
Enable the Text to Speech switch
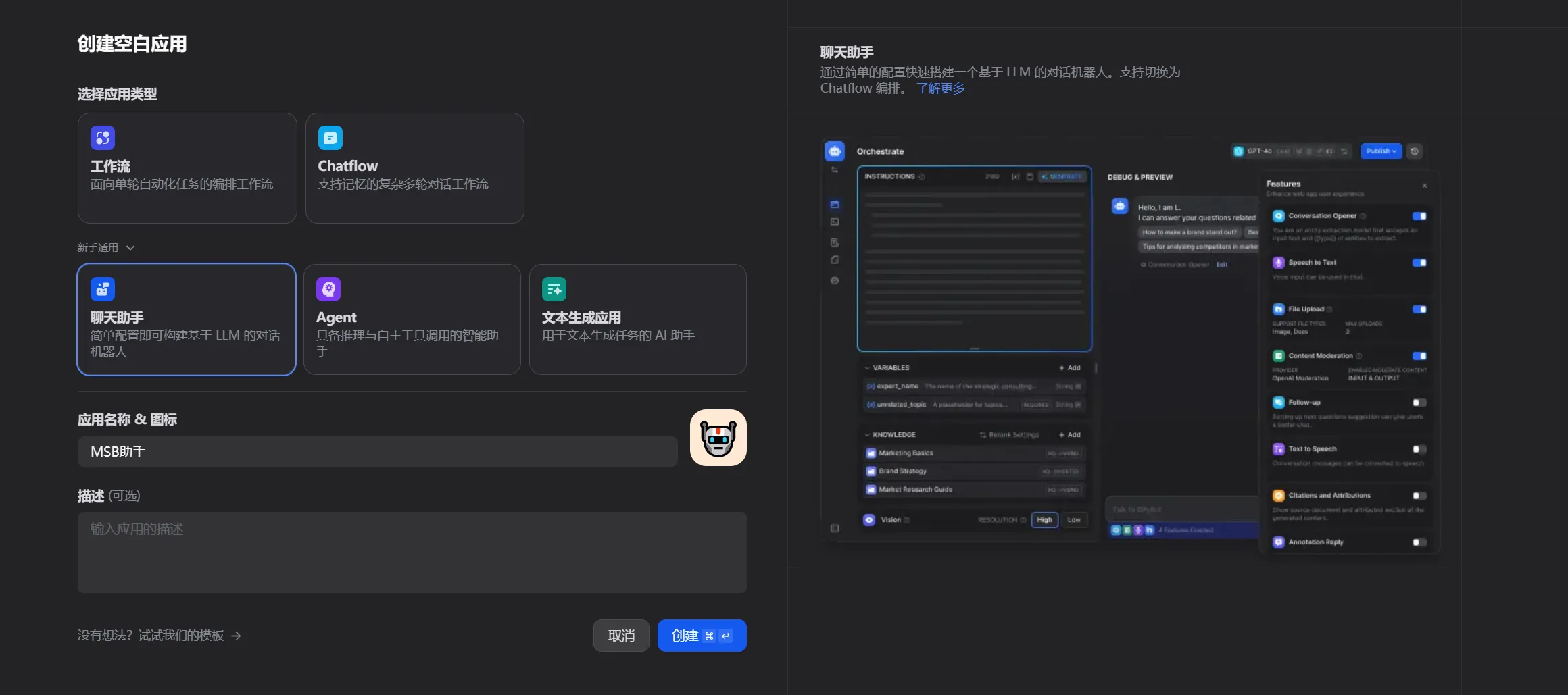(x=1419, y=449)
